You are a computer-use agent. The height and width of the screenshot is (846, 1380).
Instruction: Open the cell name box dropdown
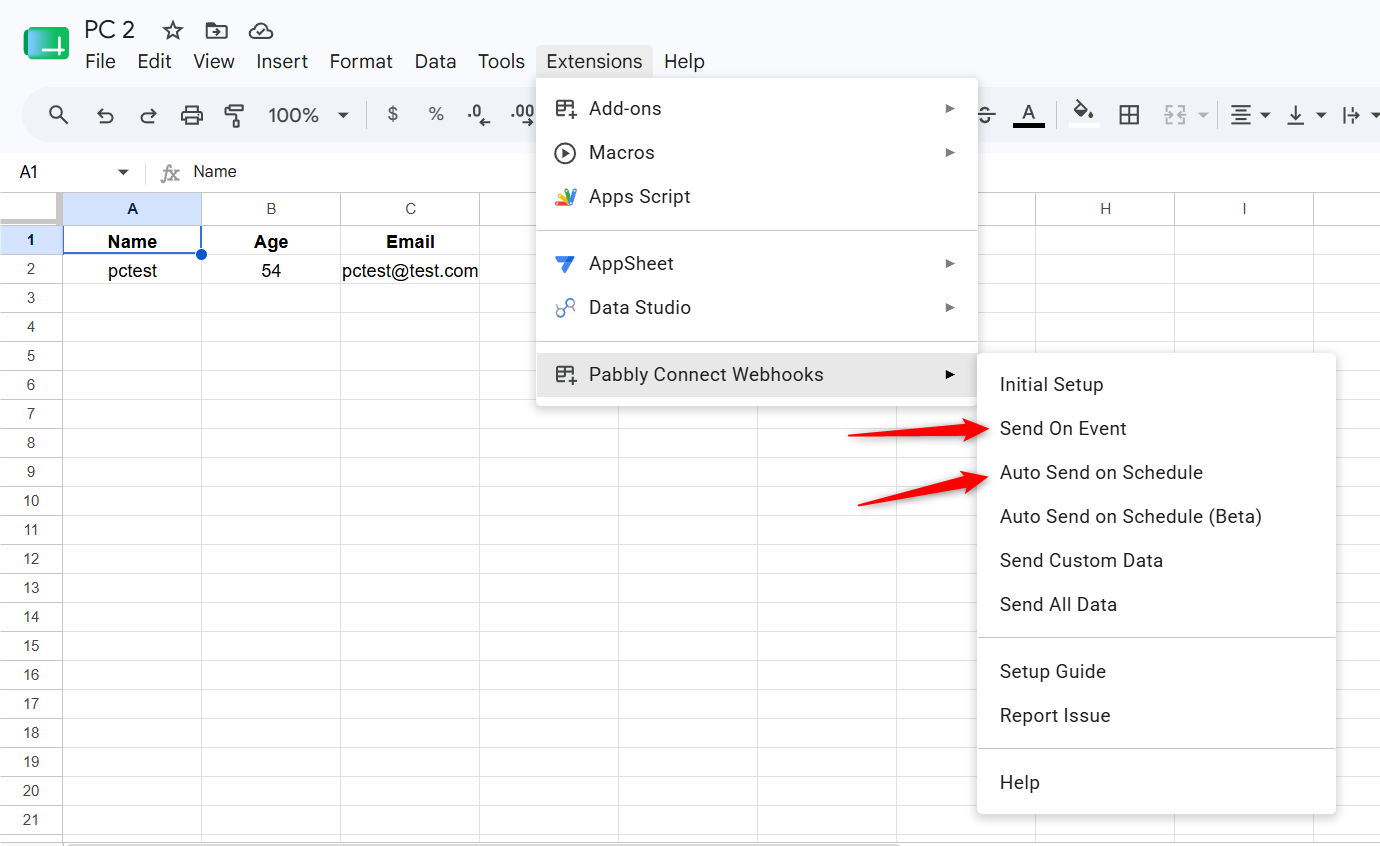click(123, 172)
